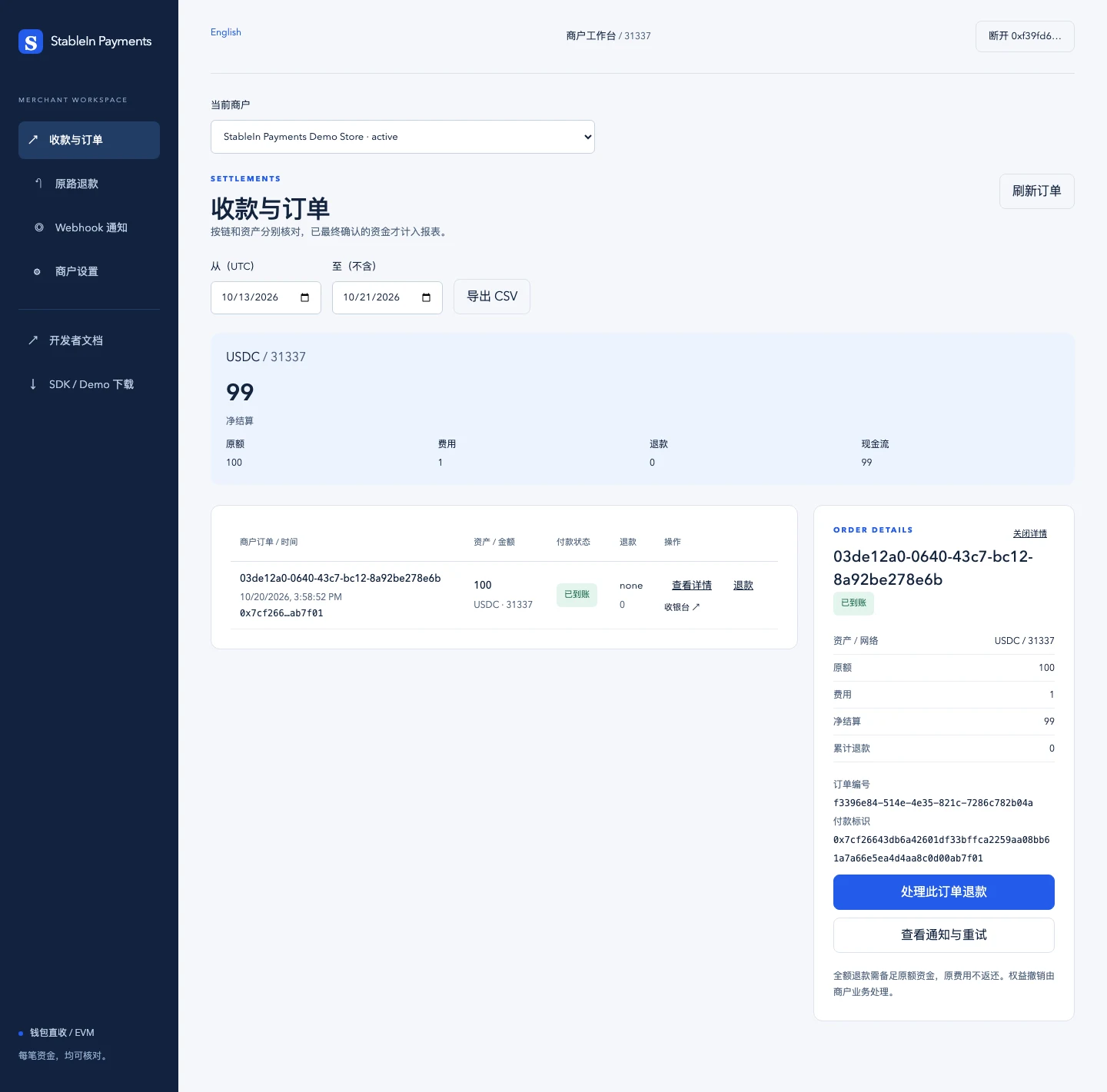The image size is (1107, 1092).
Task: Click 关闭详情 to close order details
Action: click(x=1030, y=534)
